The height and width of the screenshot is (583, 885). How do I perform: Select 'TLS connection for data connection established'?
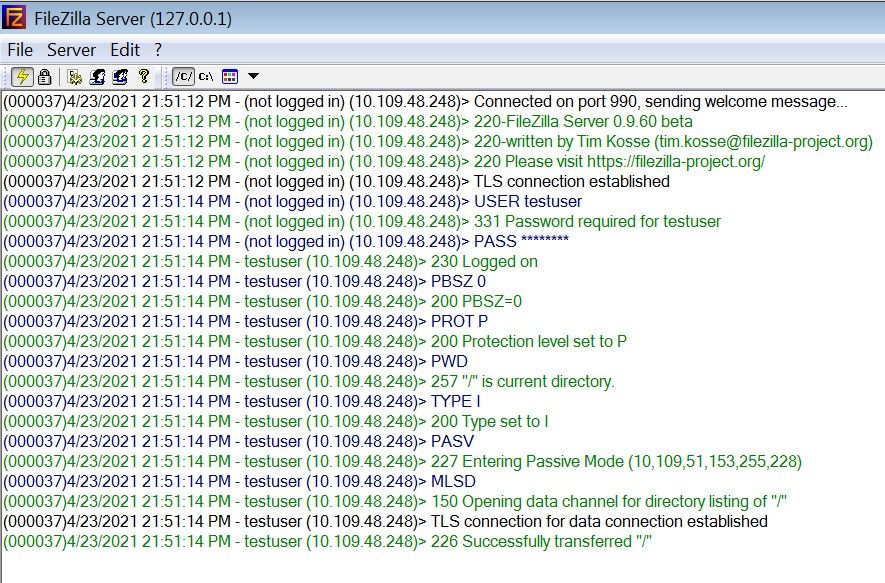pyautogui.click(x=599, y=522)
